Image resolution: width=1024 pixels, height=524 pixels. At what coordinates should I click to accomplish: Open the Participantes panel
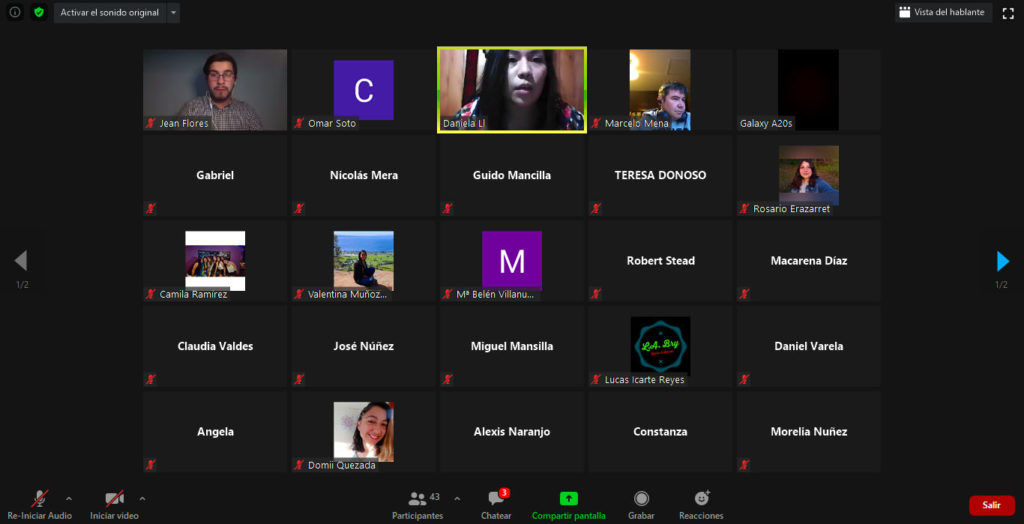pos(418,504)
